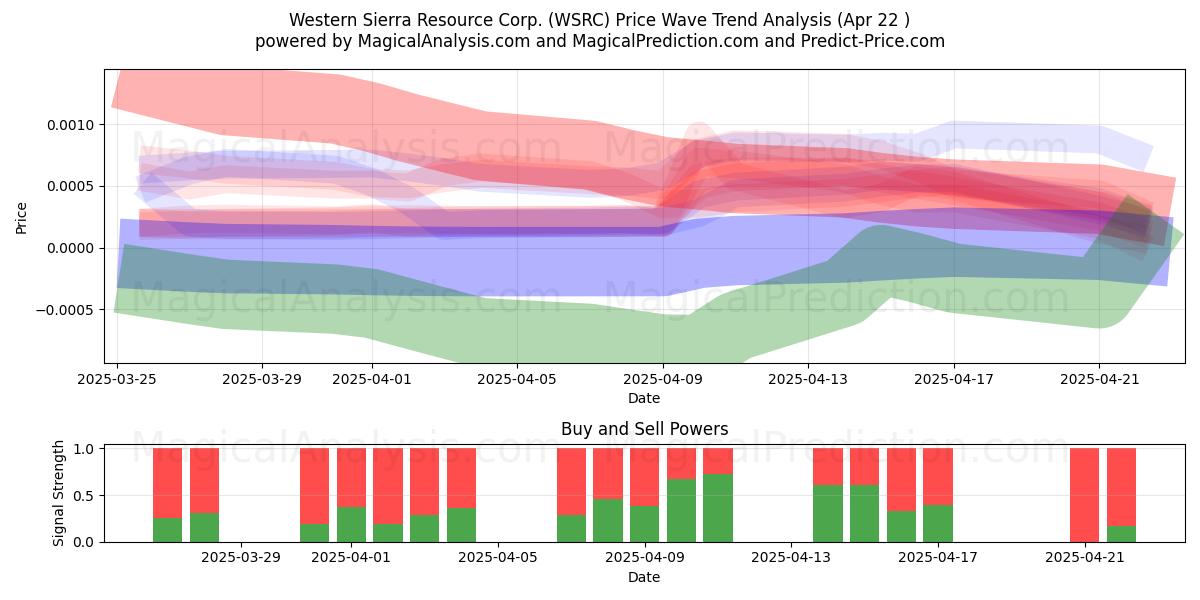Click the fully red bar above 2025-04-21

click(x=1084, y=495)
